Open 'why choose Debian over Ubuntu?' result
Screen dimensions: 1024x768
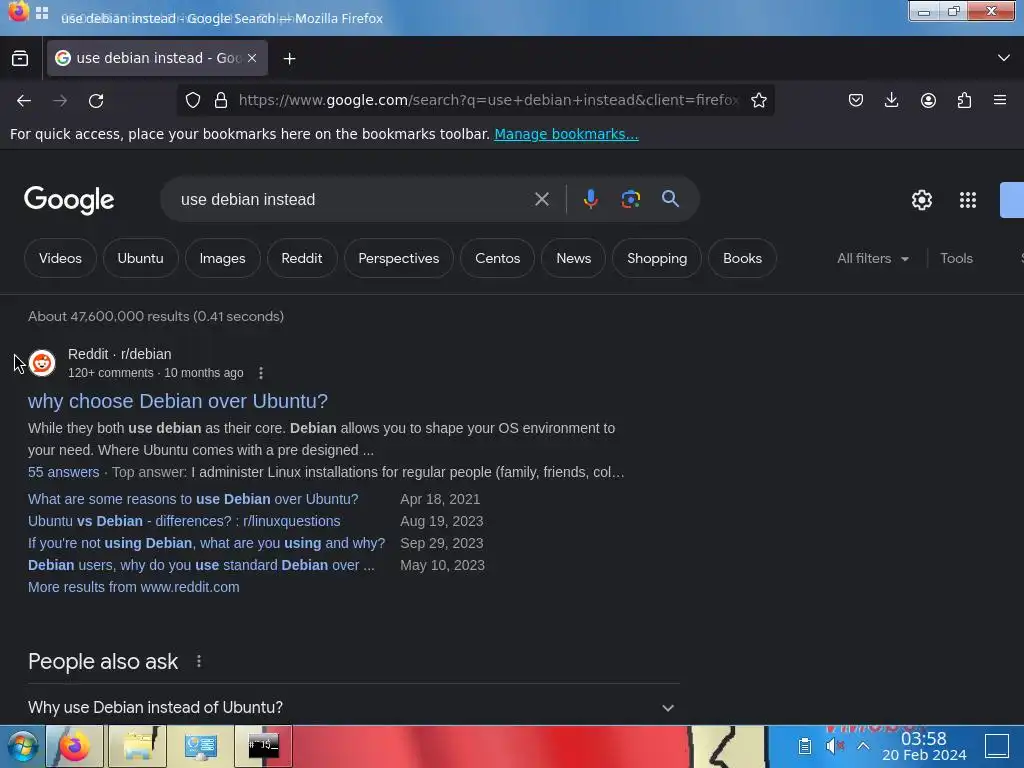tap(178, 401)
